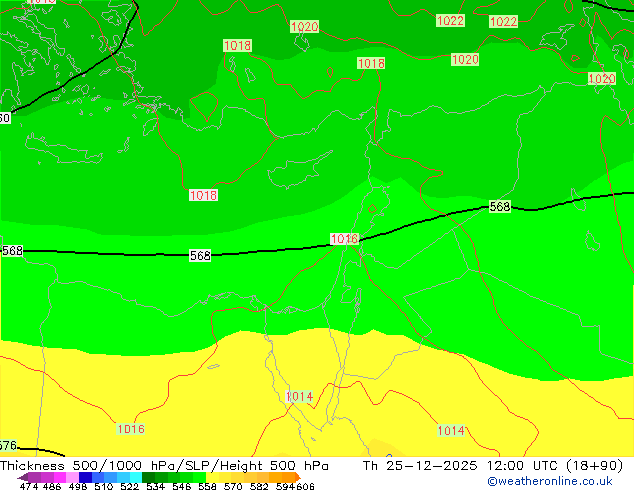Click the purple arrow tip starting the legend
This screenshot has width=634, height=490.
pos(23,477)
